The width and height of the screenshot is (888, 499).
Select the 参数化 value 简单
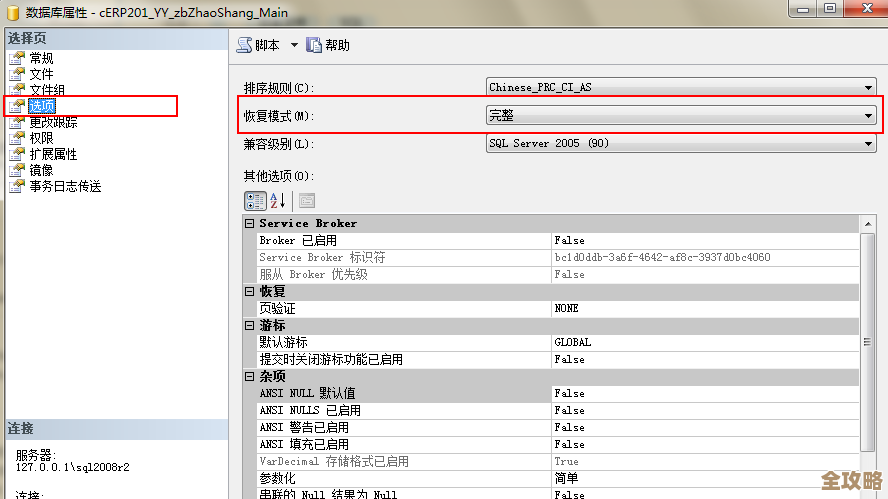pos(566,478)
